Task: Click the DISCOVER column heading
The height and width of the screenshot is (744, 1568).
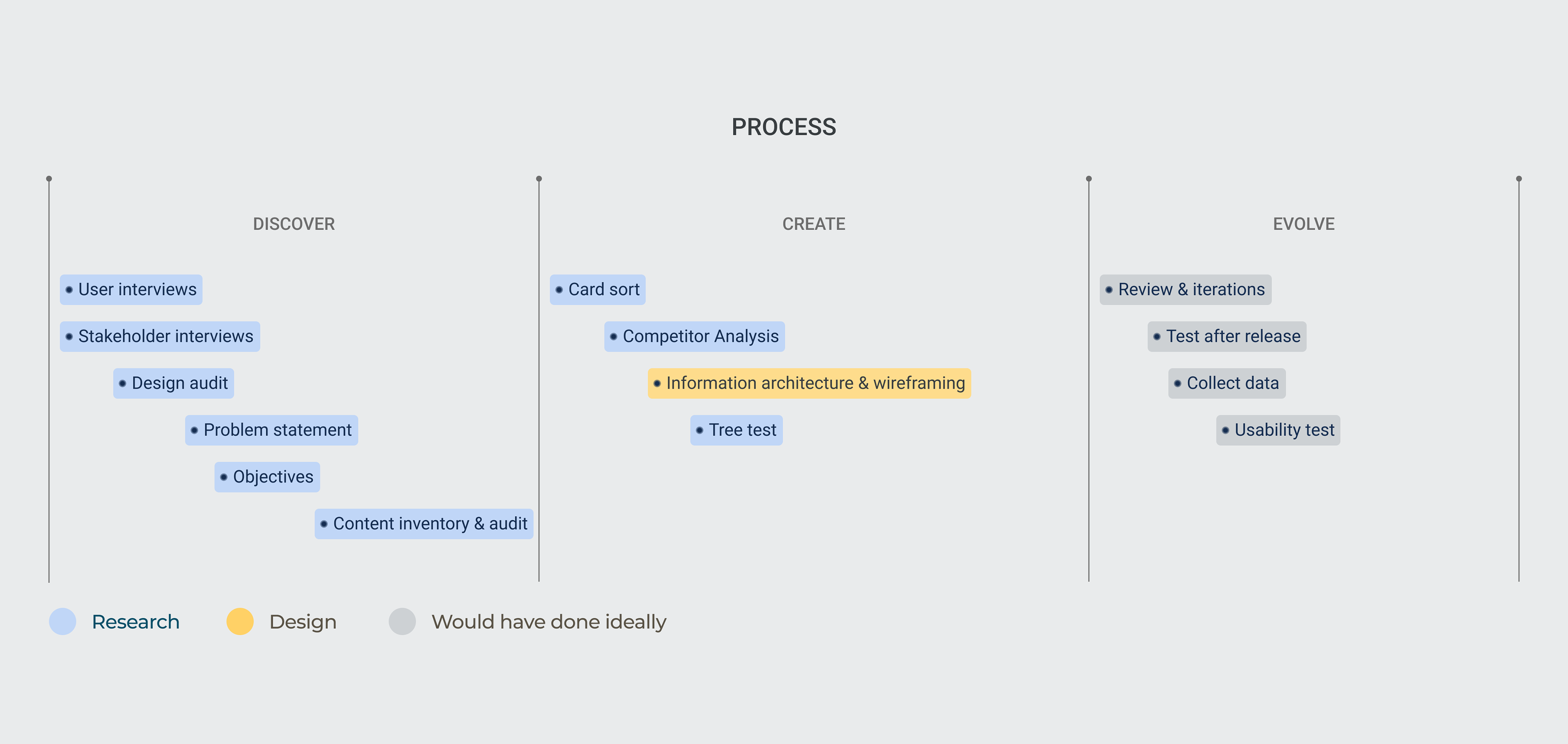Action: [294, 224]
